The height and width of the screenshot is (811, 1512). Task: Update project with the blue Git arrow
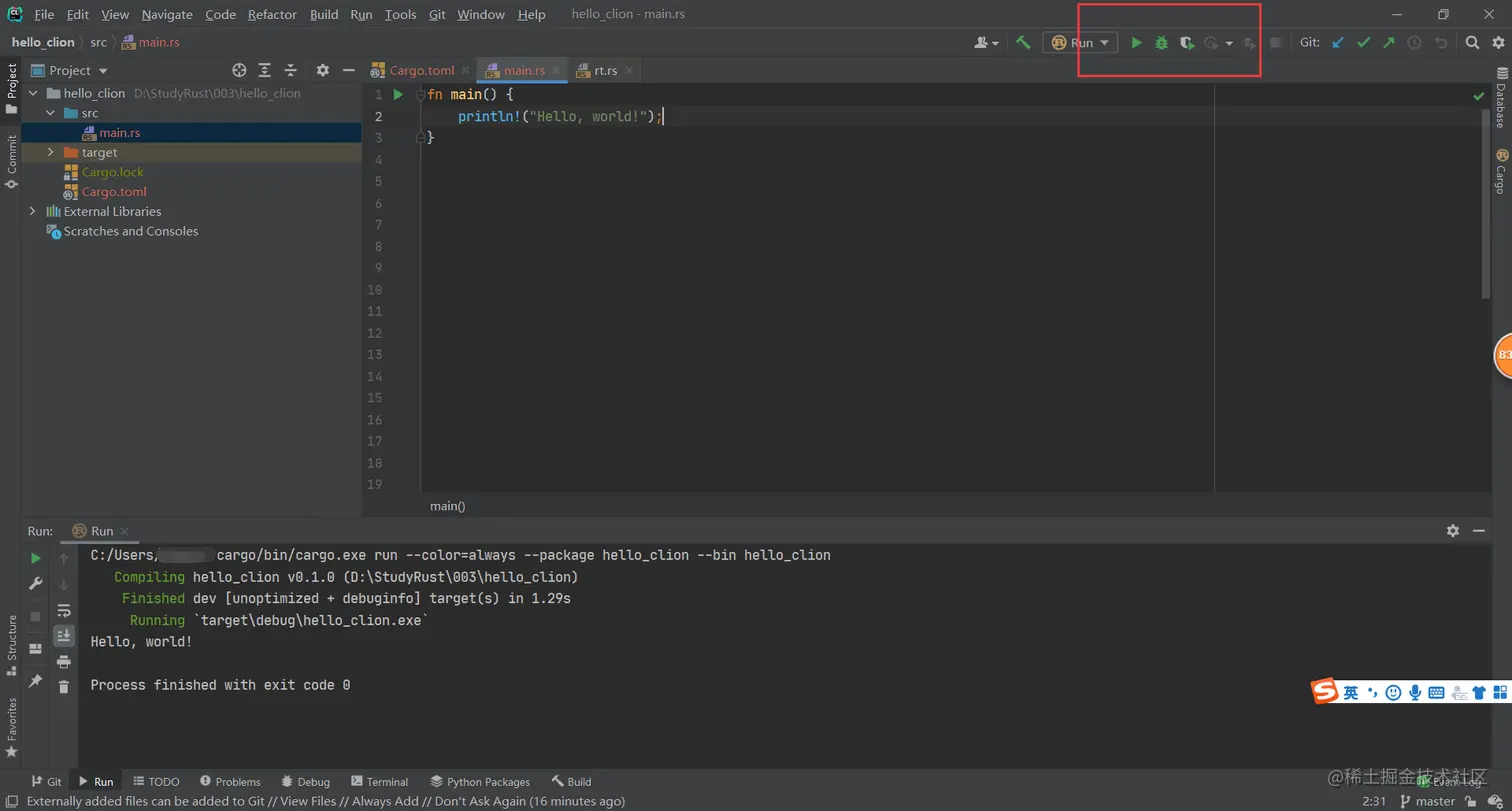[x=1338, y=43]
